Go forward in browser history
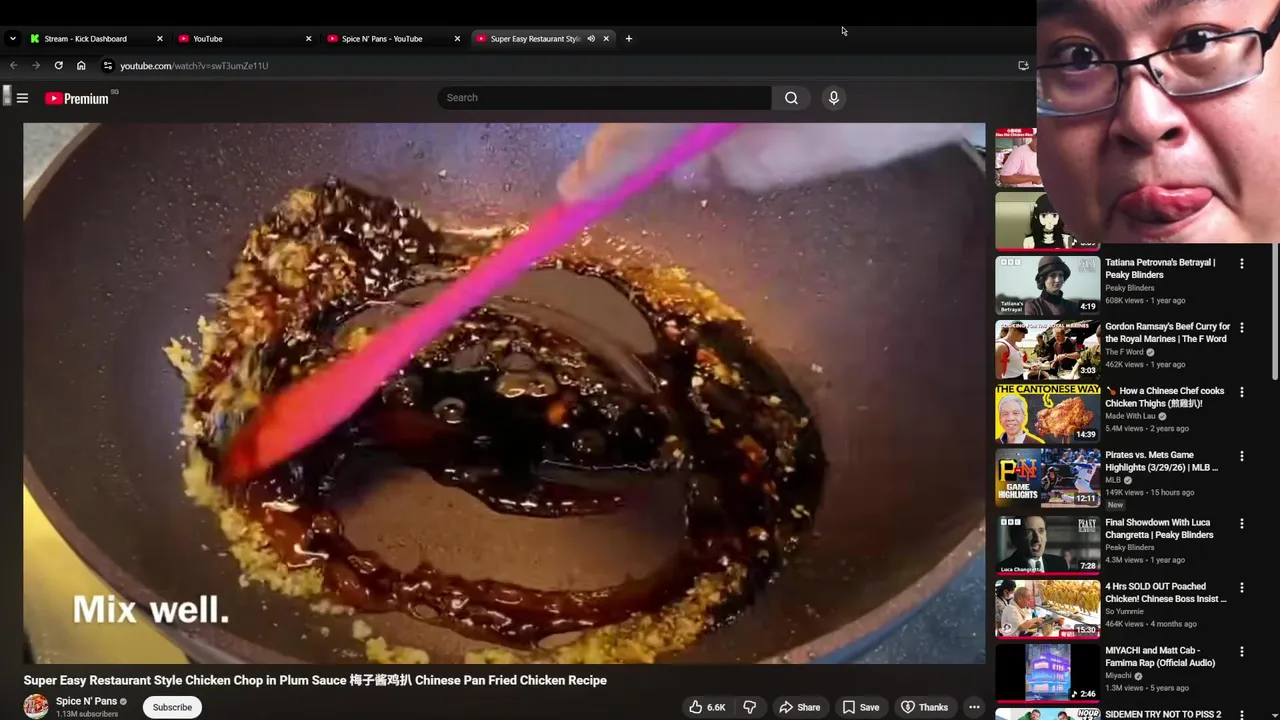Viewport: 1280px width, 720px height. 36,66
